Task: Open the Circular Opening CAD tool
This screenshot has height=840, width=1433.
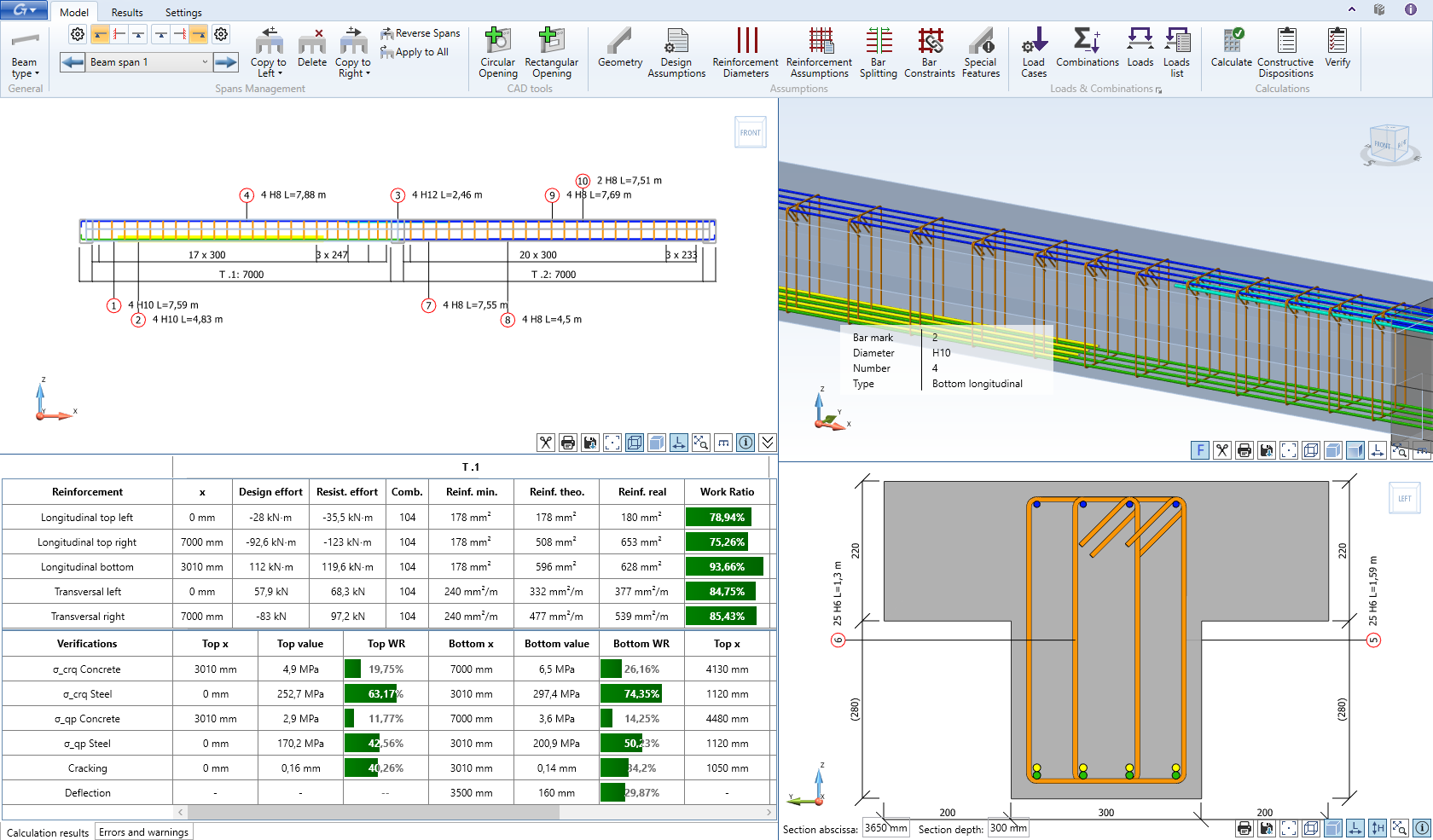Action: coord(497,53)
